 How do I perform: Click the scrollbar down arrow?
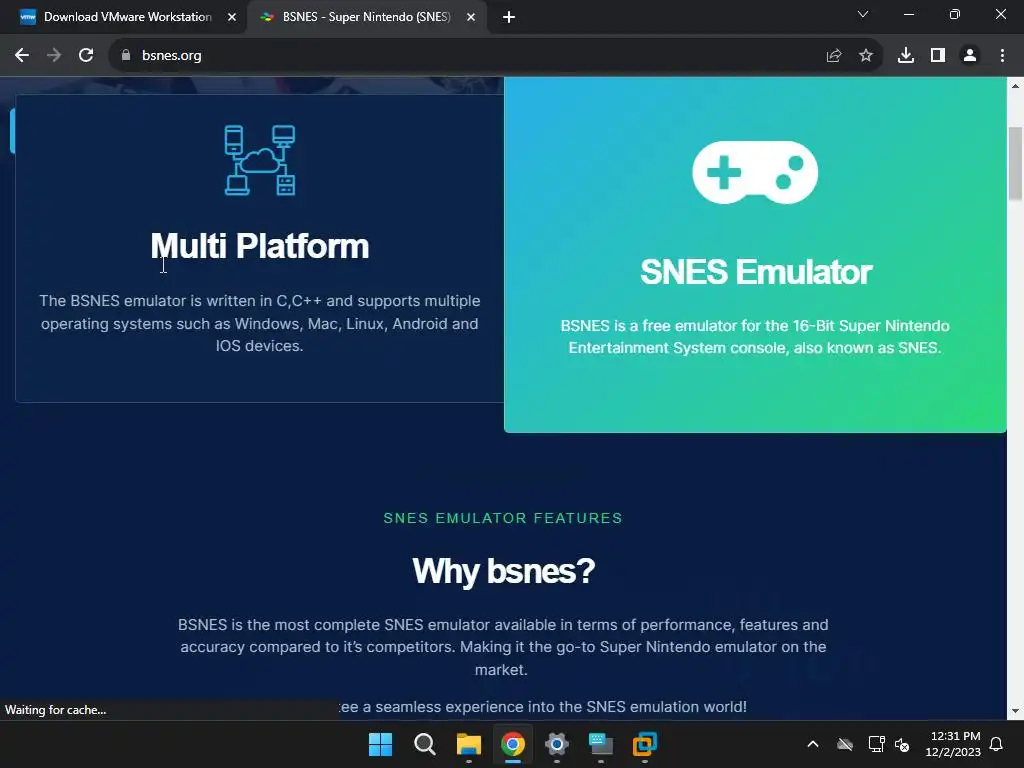tap(1015, 711)
